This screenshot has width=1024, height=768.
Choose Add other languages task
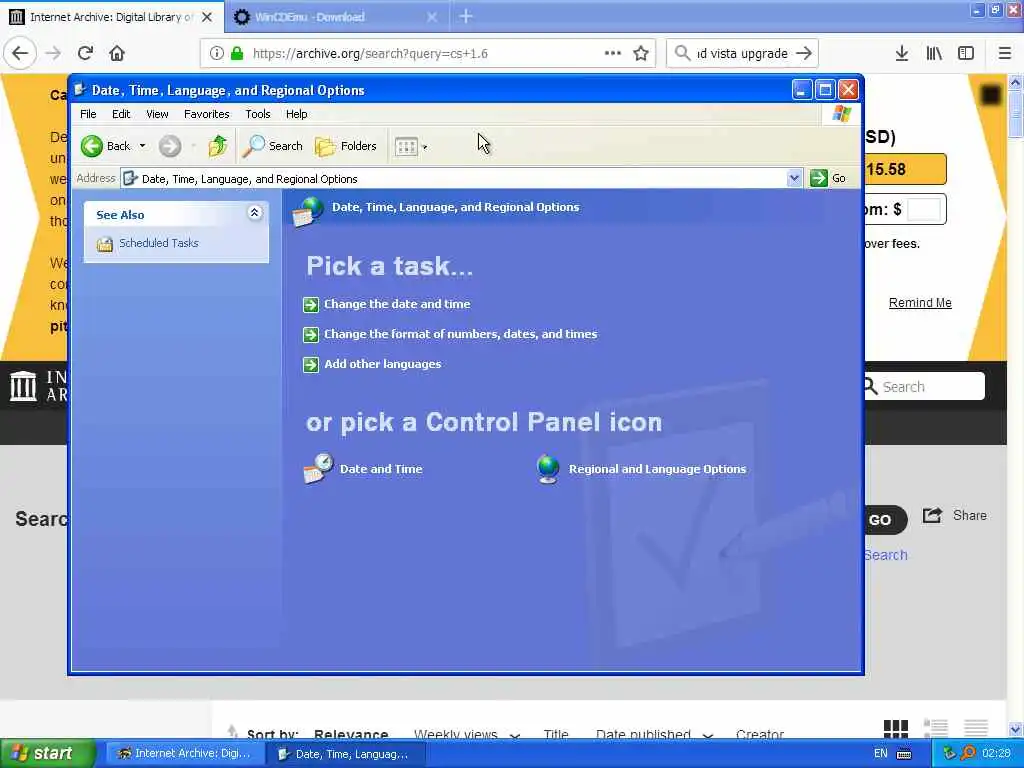[383, 364]
